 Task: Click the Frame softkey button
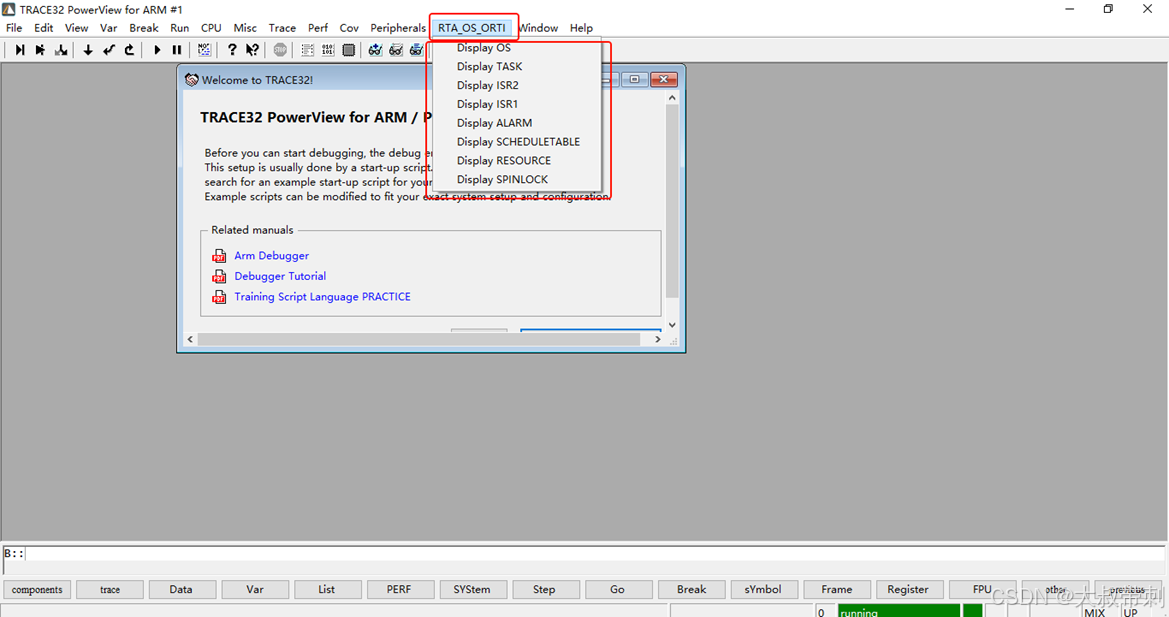836,589
